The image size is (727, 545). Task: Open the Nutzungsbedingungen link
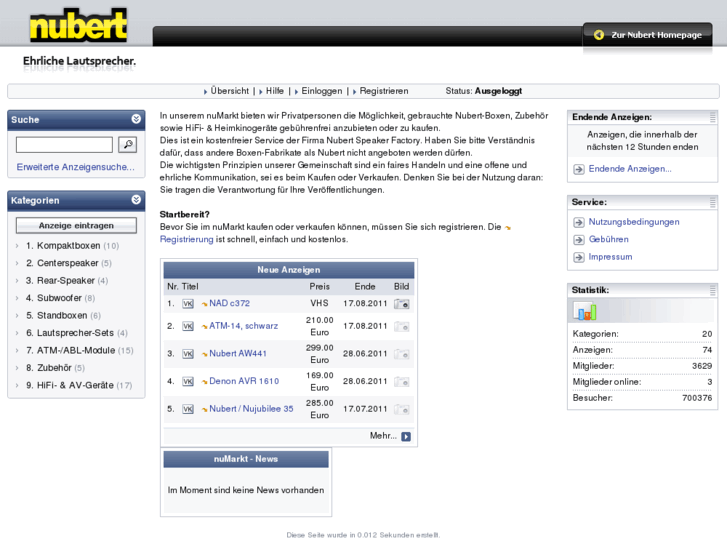click(634, 222)
